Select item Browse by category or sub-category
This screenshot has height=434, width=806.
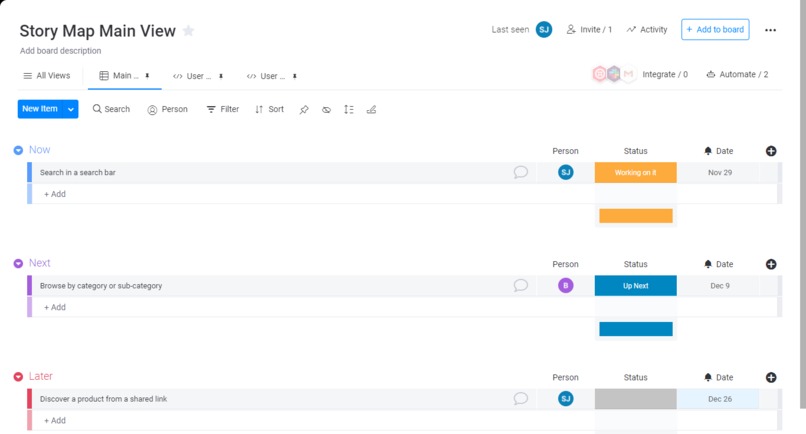101,285
